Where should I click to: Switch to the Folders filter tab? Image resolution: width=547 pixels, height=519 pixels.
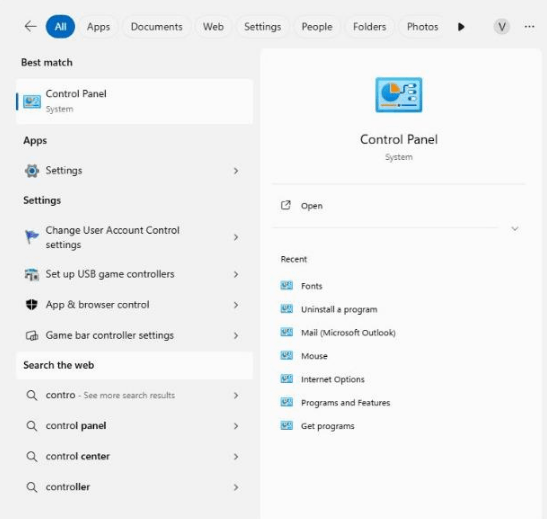(369, 27)
